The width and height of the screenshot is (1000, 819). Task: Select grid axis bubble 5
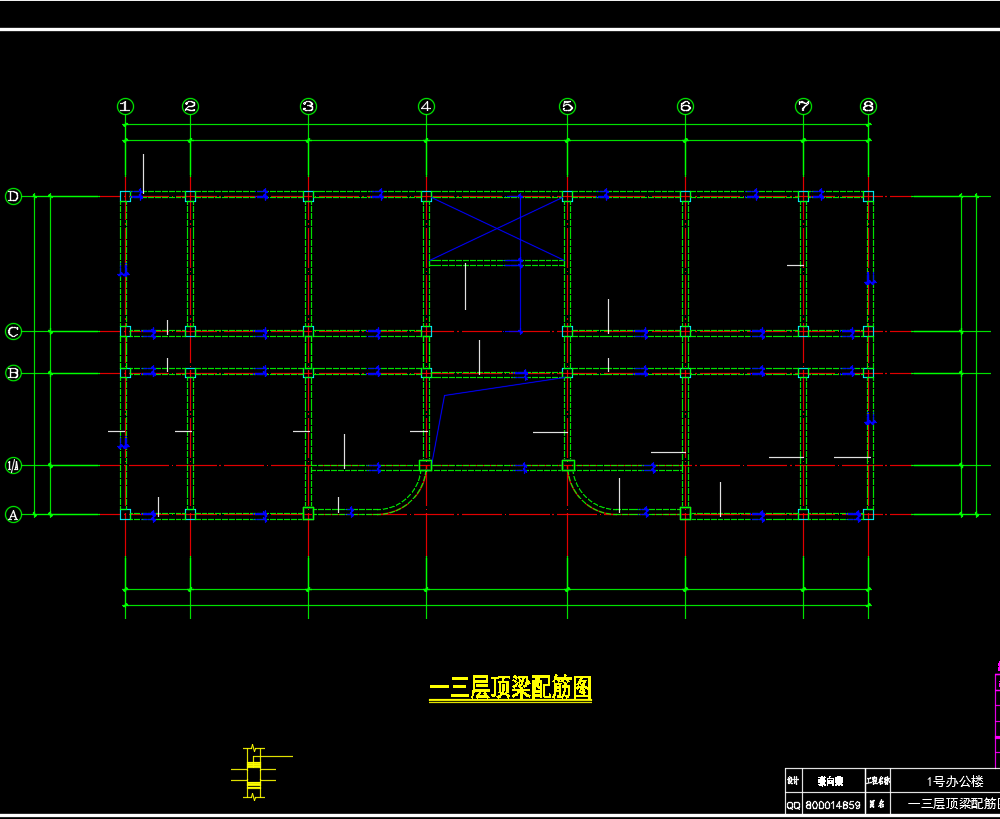click(567, 106)
